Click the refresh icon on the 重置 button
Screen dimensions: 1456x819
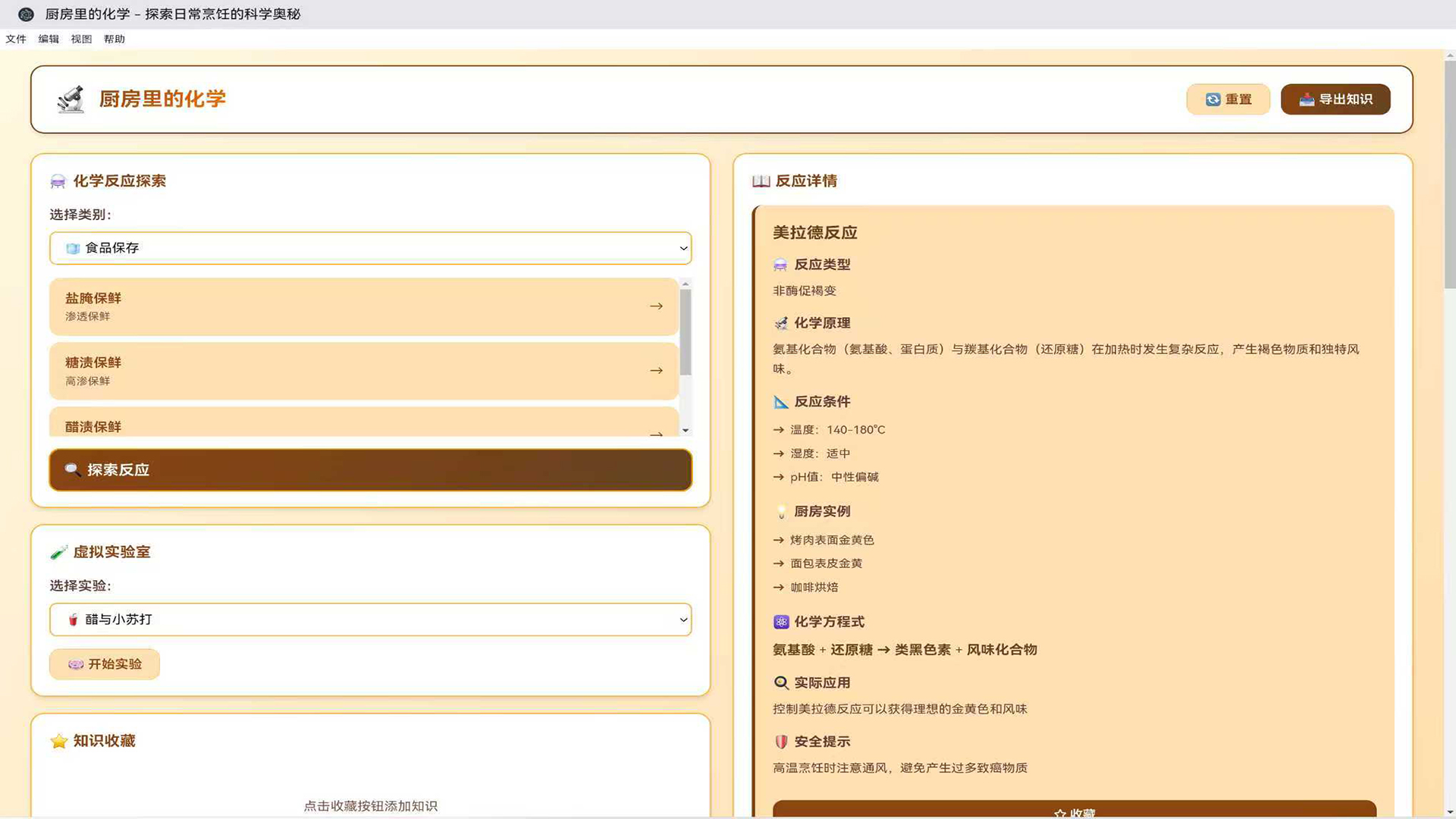pos(1213,99)
